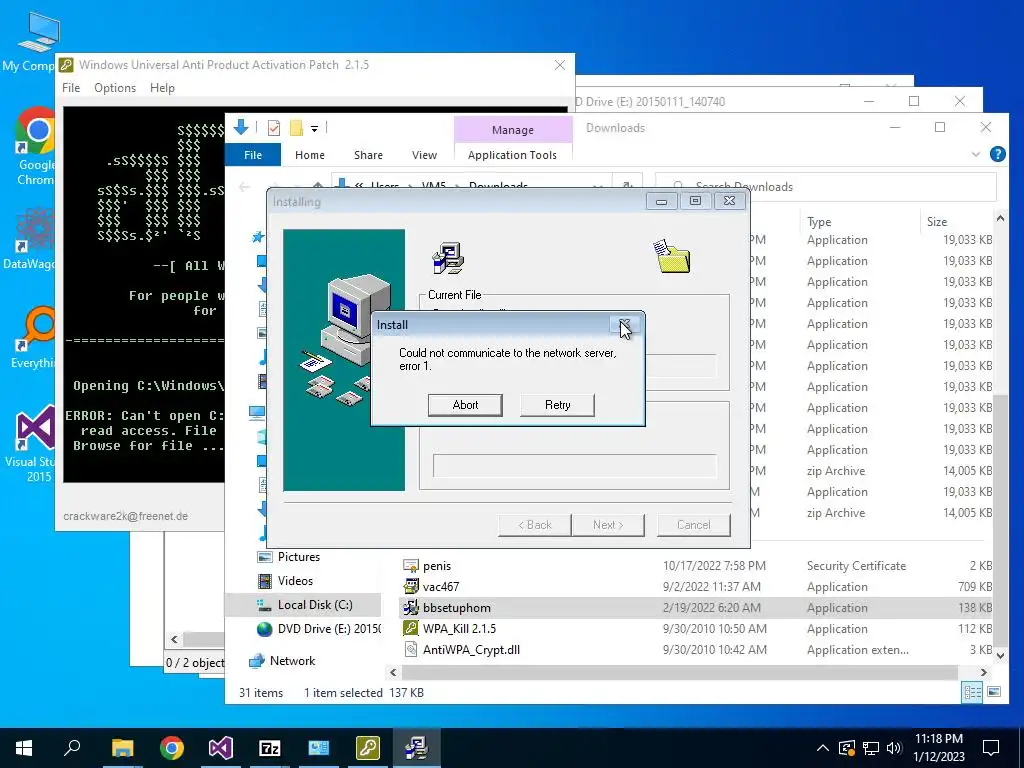Select the Manage contextual tab
The height and width of the screenshot is (768, 1024).
(x=513, y=130)
